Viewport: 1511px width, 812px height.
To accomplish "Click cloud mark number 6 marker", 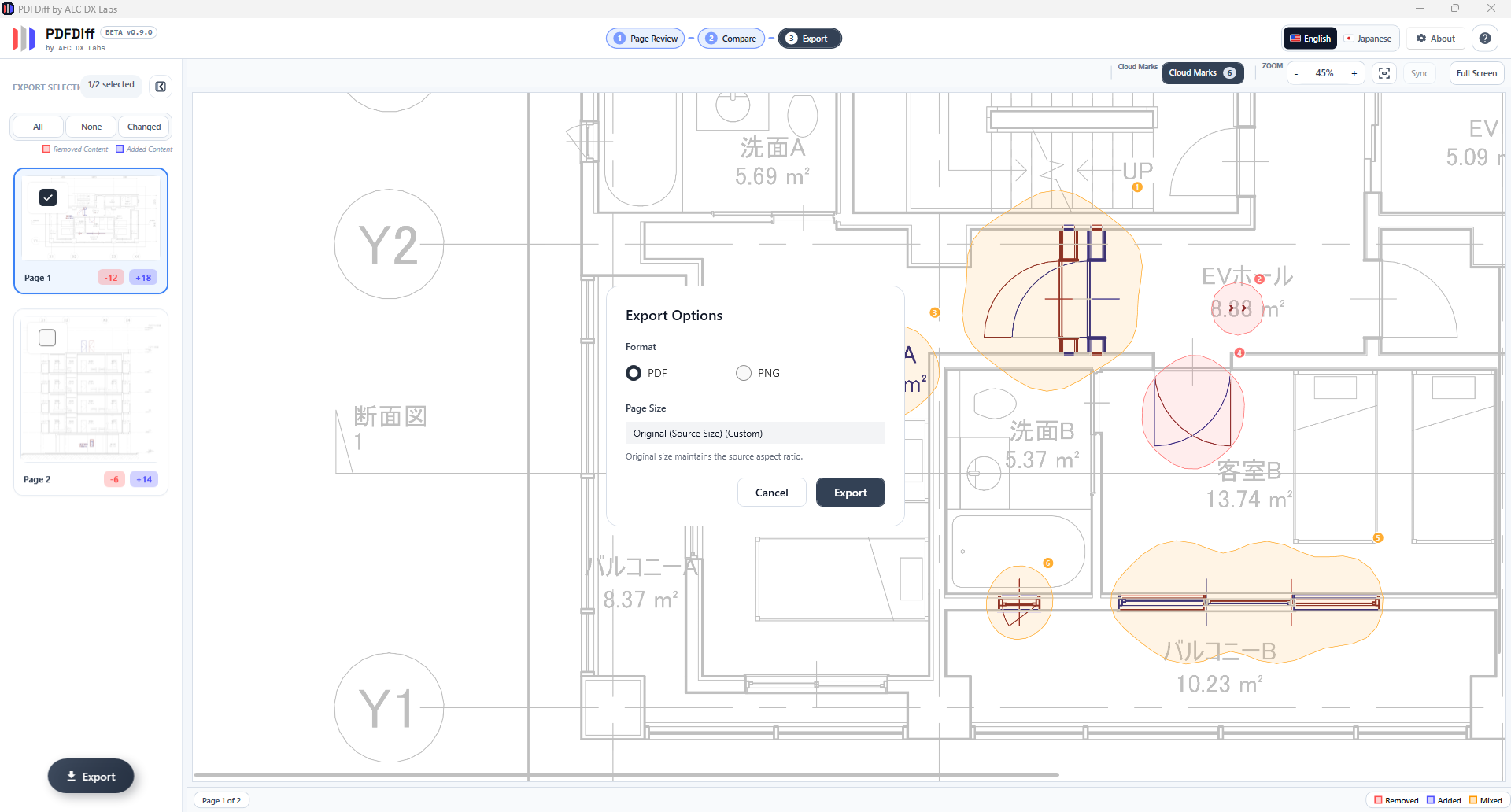I will [x=1047, y=563].
